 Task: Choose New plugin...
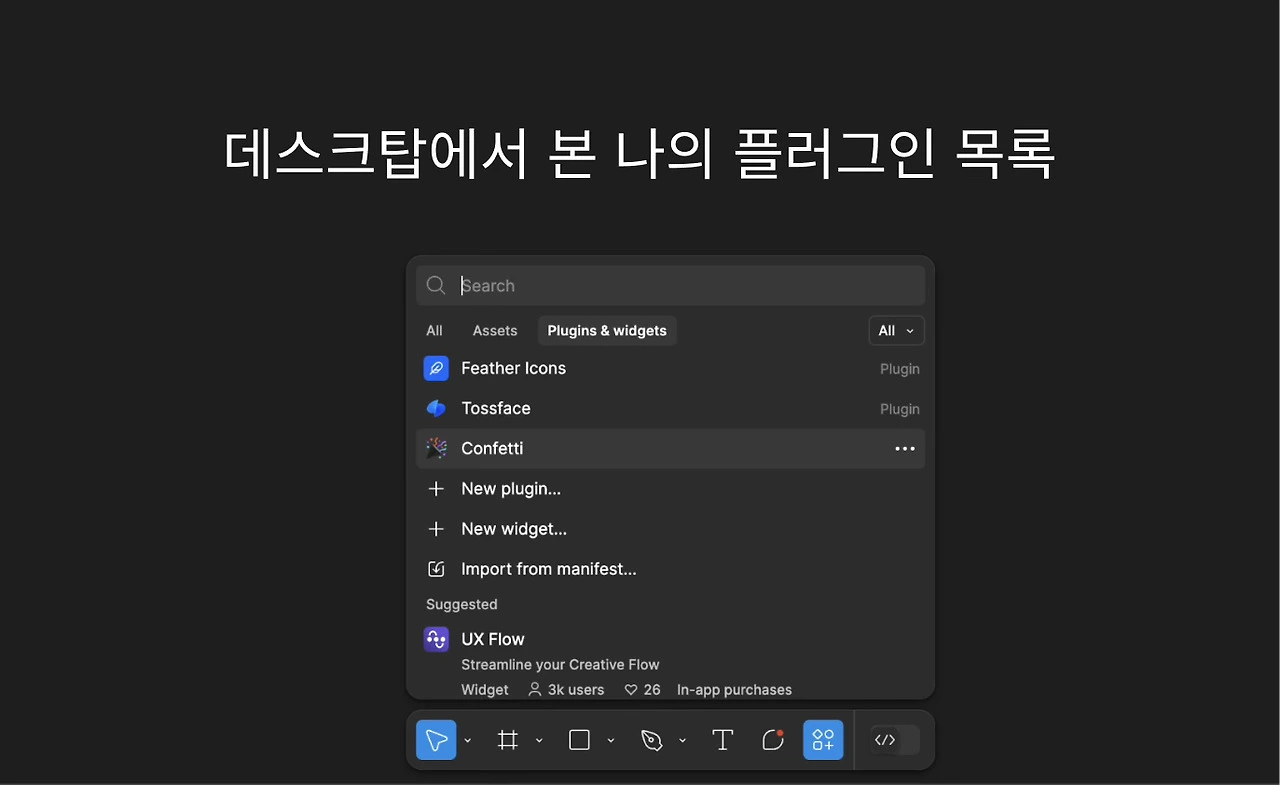(670, 489)
